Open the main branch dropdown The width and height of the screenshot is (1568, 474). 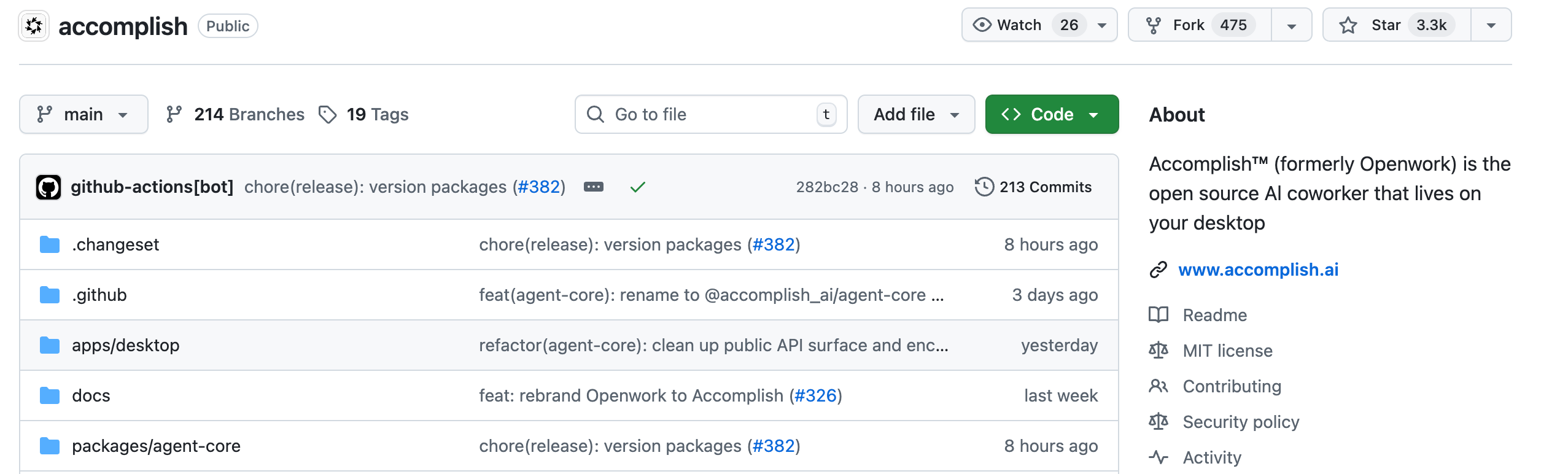click(83, 115)
